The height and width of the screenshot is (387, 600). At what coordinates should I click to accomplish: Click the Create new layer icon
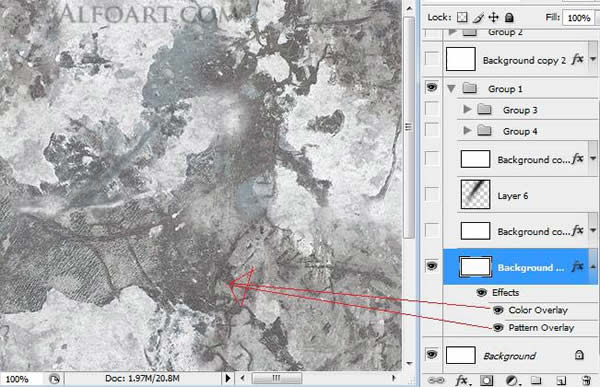click(x=561, y=380)
